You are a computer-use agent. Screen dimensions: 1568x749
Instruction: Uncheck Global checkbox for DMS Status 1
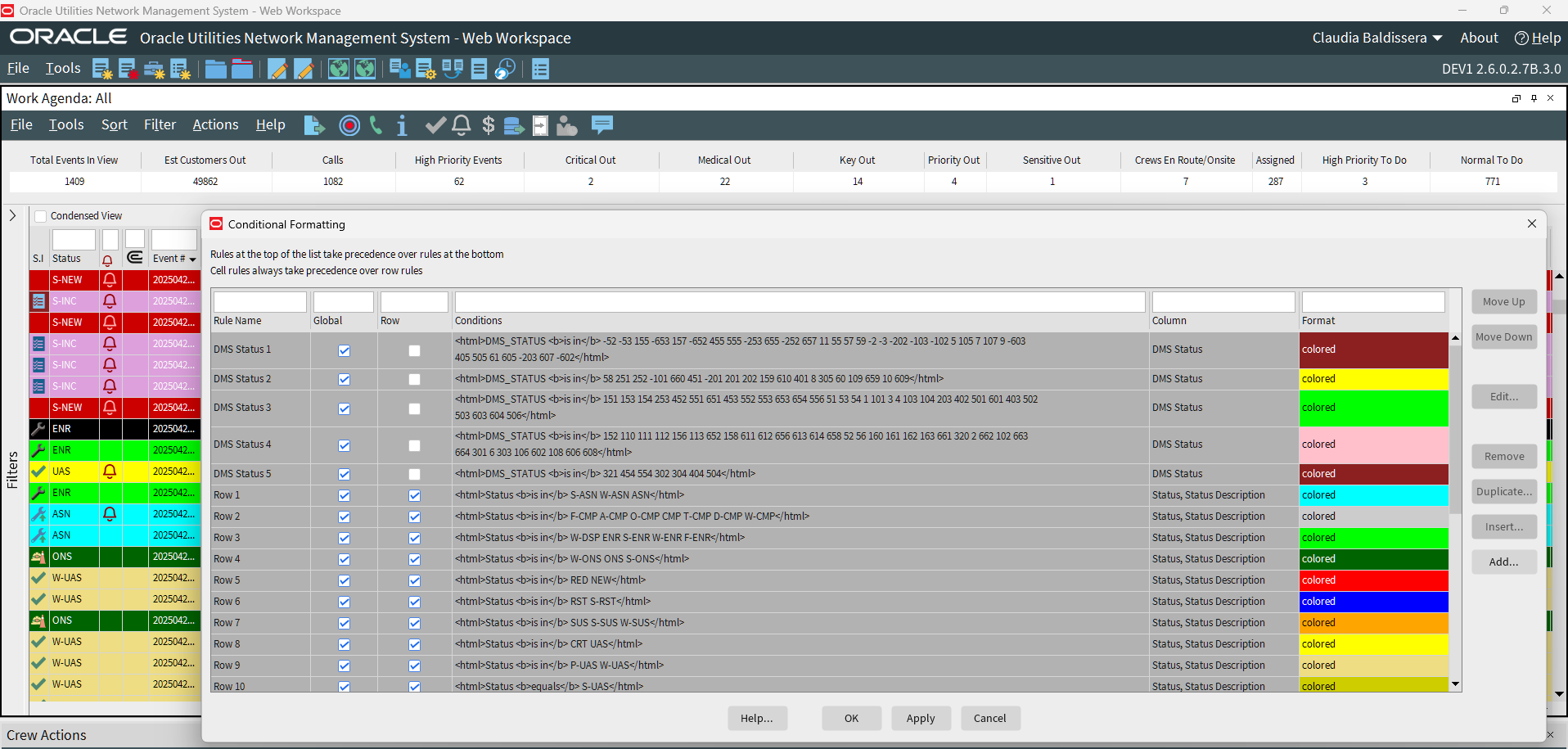(345, 350)
